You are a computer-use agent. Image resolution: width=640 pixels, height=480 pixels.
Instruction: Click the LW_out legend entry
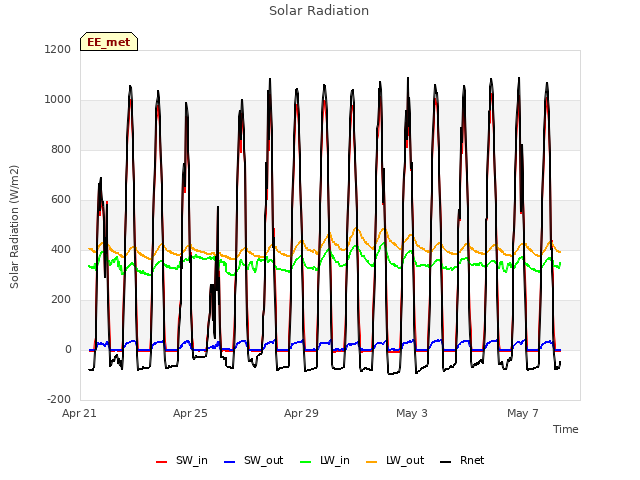pos(395,460)
